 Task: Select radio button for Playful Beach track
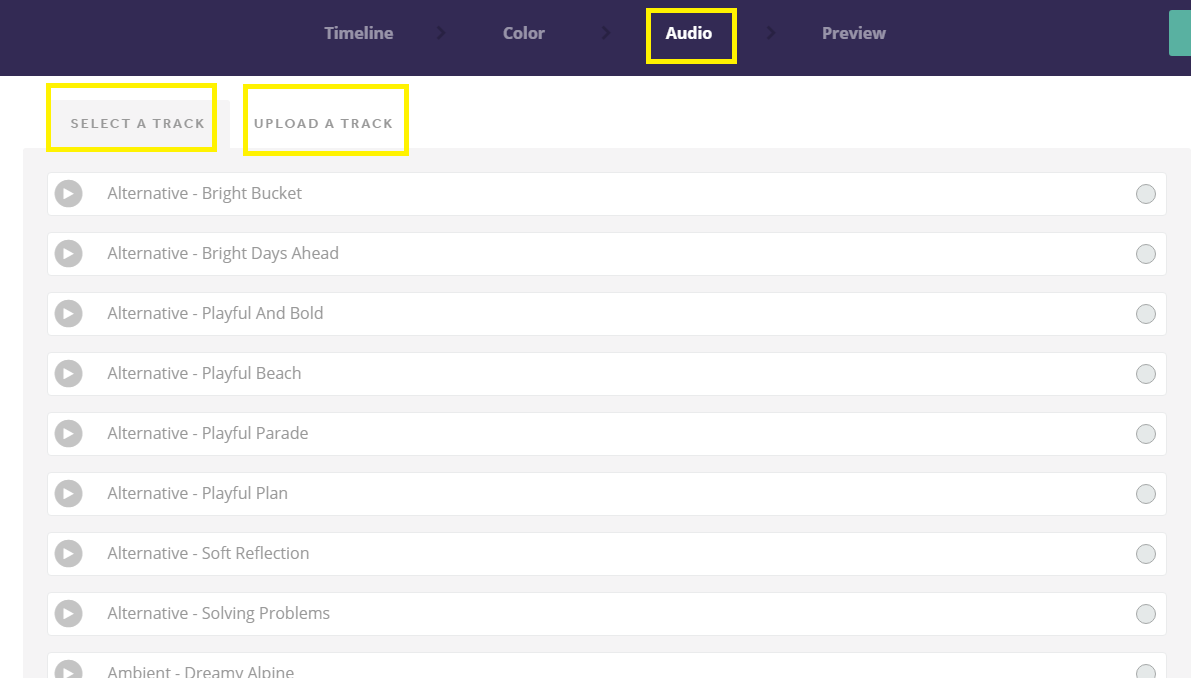[x=1145, y=374]
